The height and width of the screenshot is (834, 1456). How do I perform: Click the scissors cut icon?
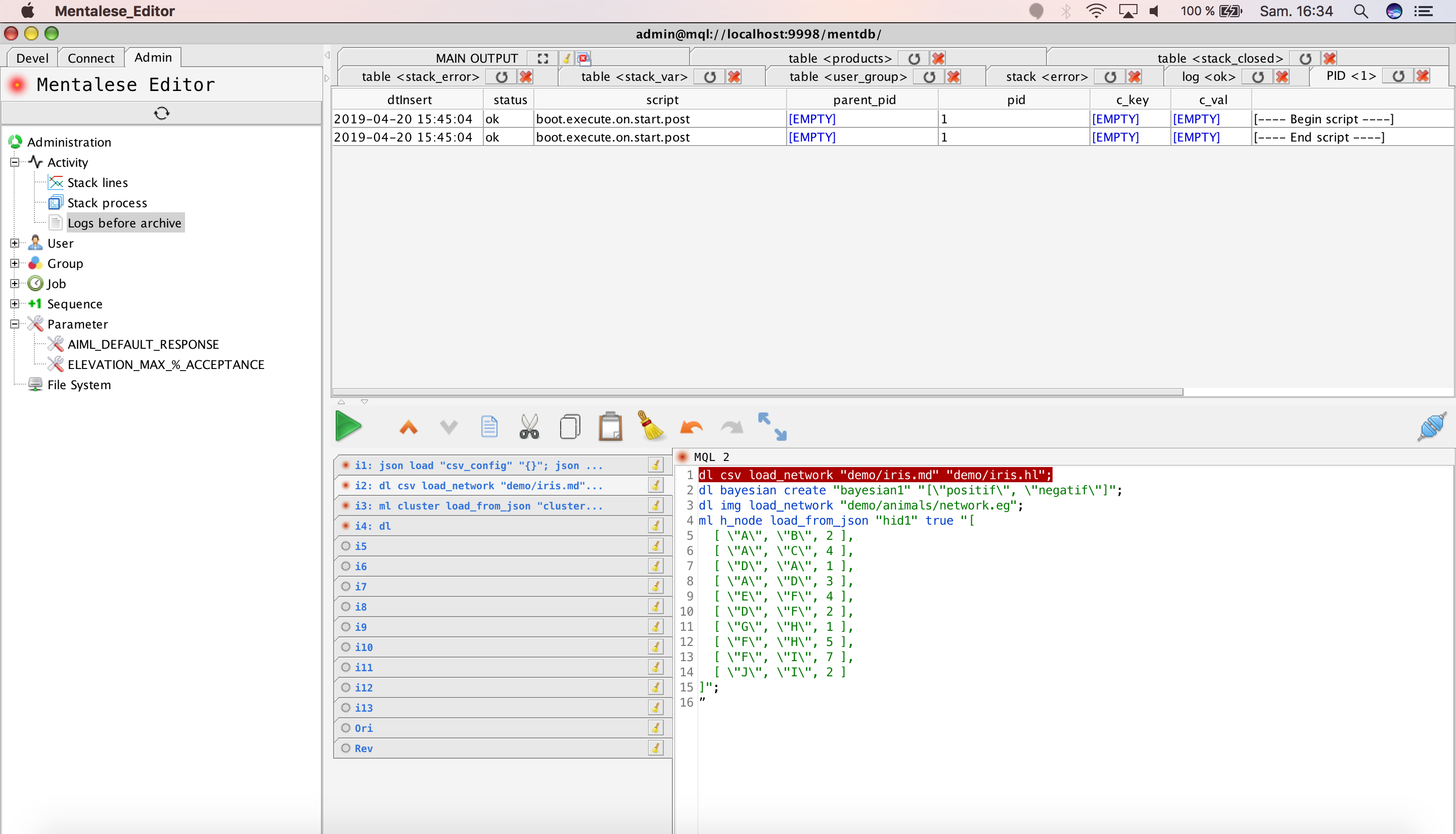tap(529, 427)
